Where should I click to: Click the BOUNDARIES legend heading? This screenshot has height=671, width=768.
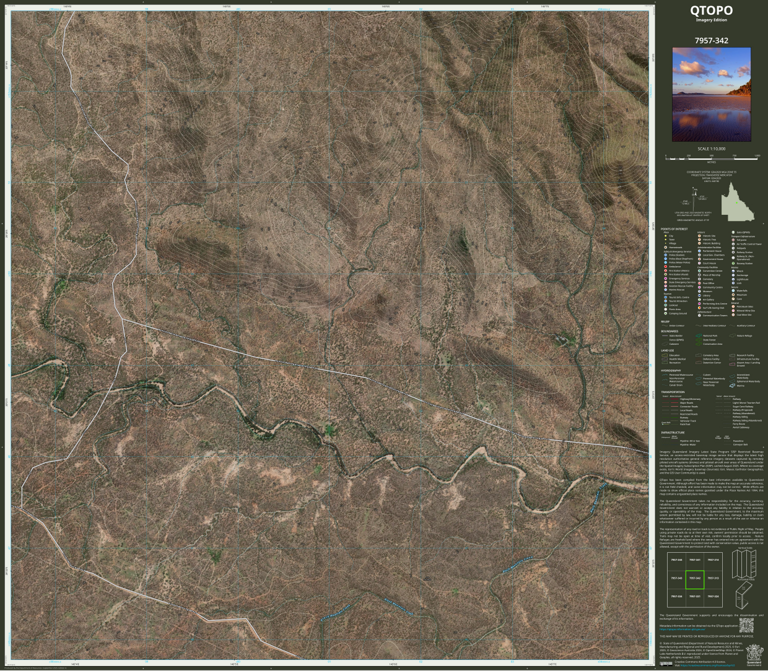(670, 331)
